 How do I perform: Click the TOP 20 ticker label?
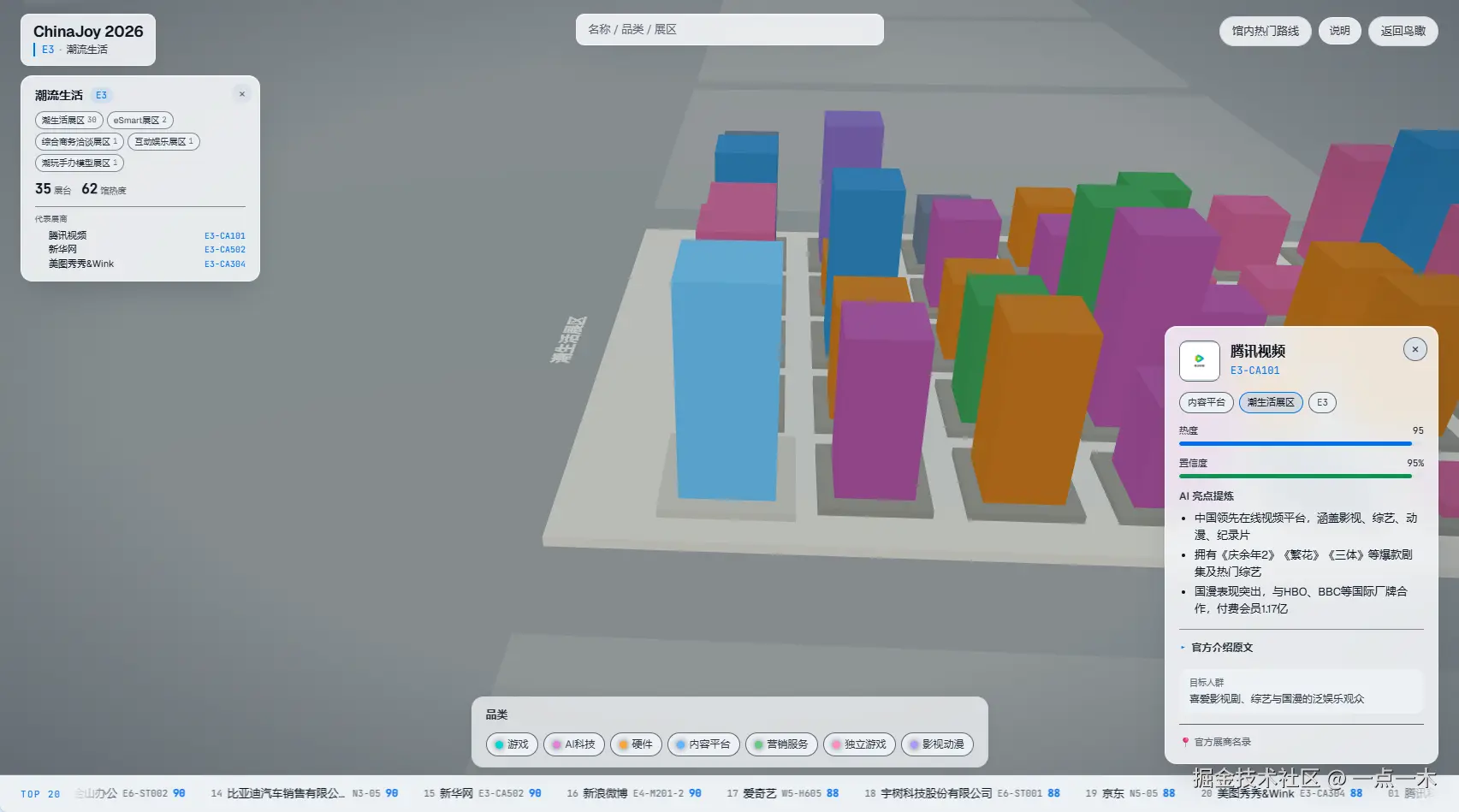click(x=40, y=794)
